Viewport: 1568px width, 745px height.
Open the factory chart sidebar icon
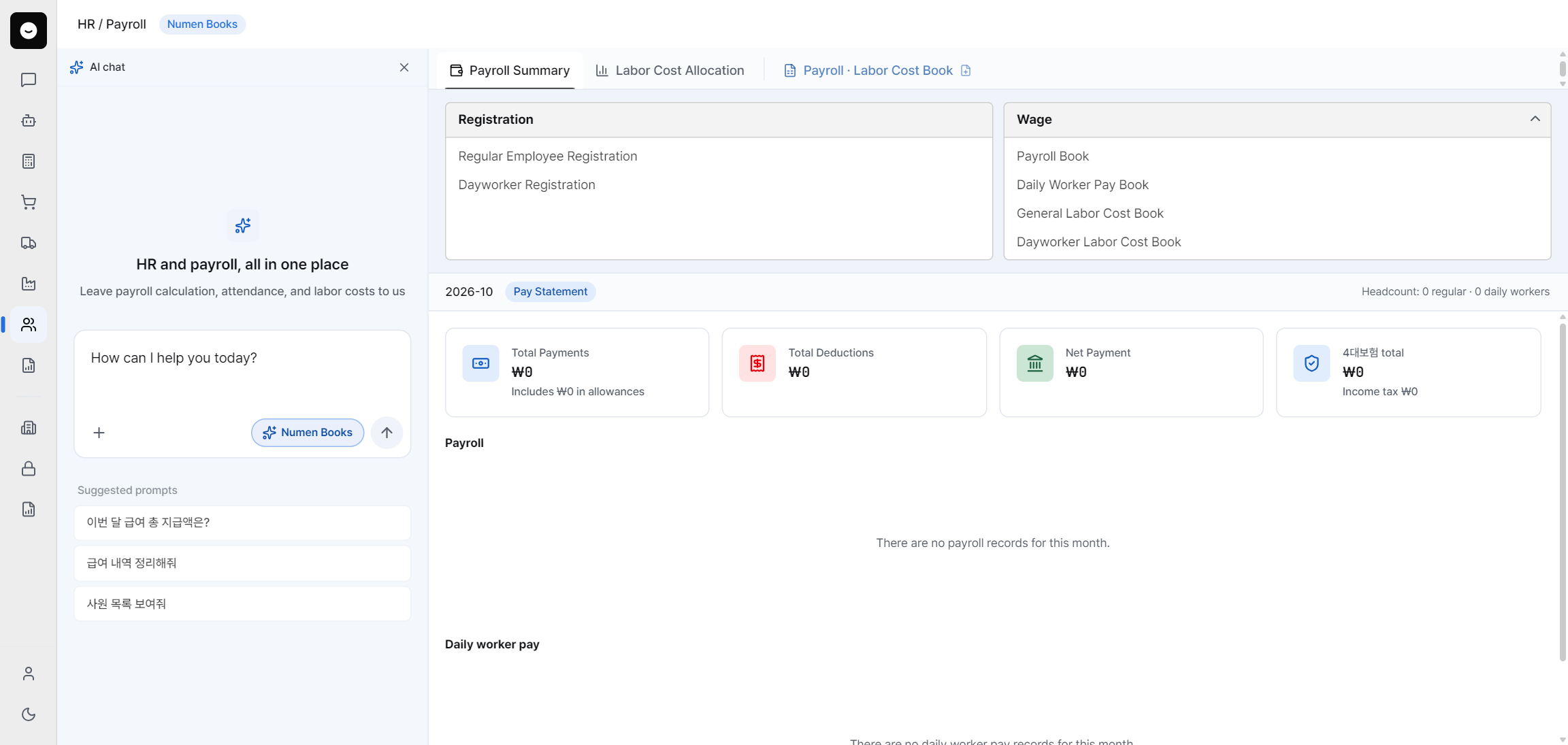click(29, 284)
